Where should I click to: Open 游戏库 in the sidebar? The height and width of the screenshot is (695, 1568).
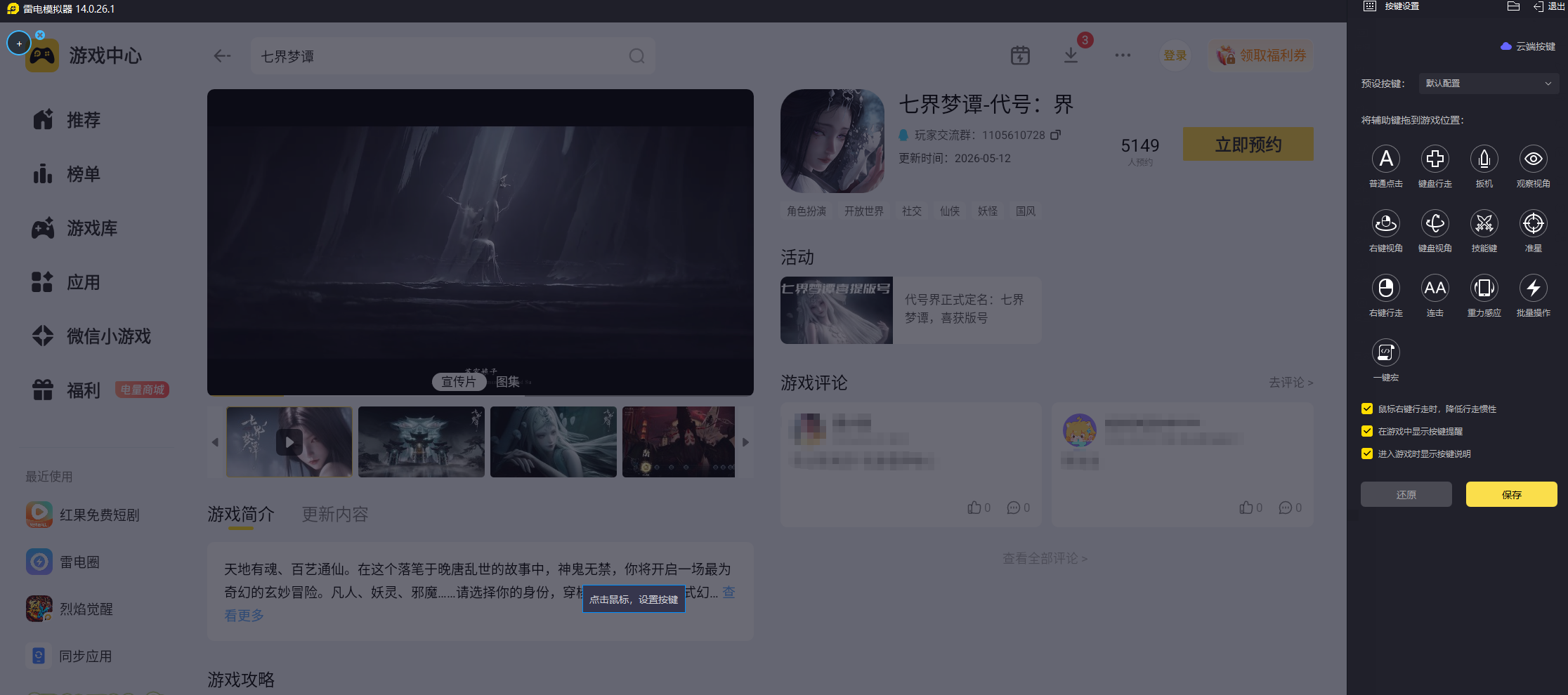[x=92, y=228]
